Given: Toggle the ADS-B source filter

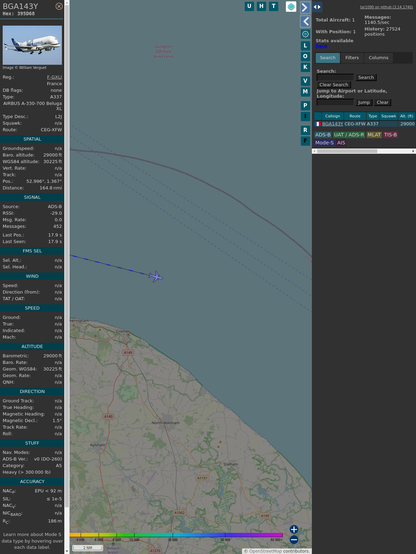Looking at the screenshot, I should click(x=323, y=135).
